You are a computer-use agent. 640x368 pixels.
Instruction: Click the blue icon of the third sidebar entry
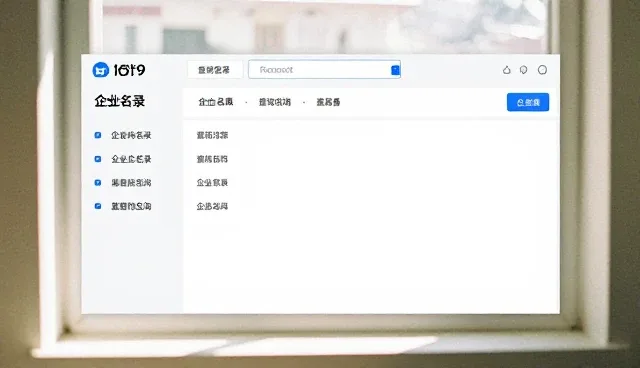[98, 182]
